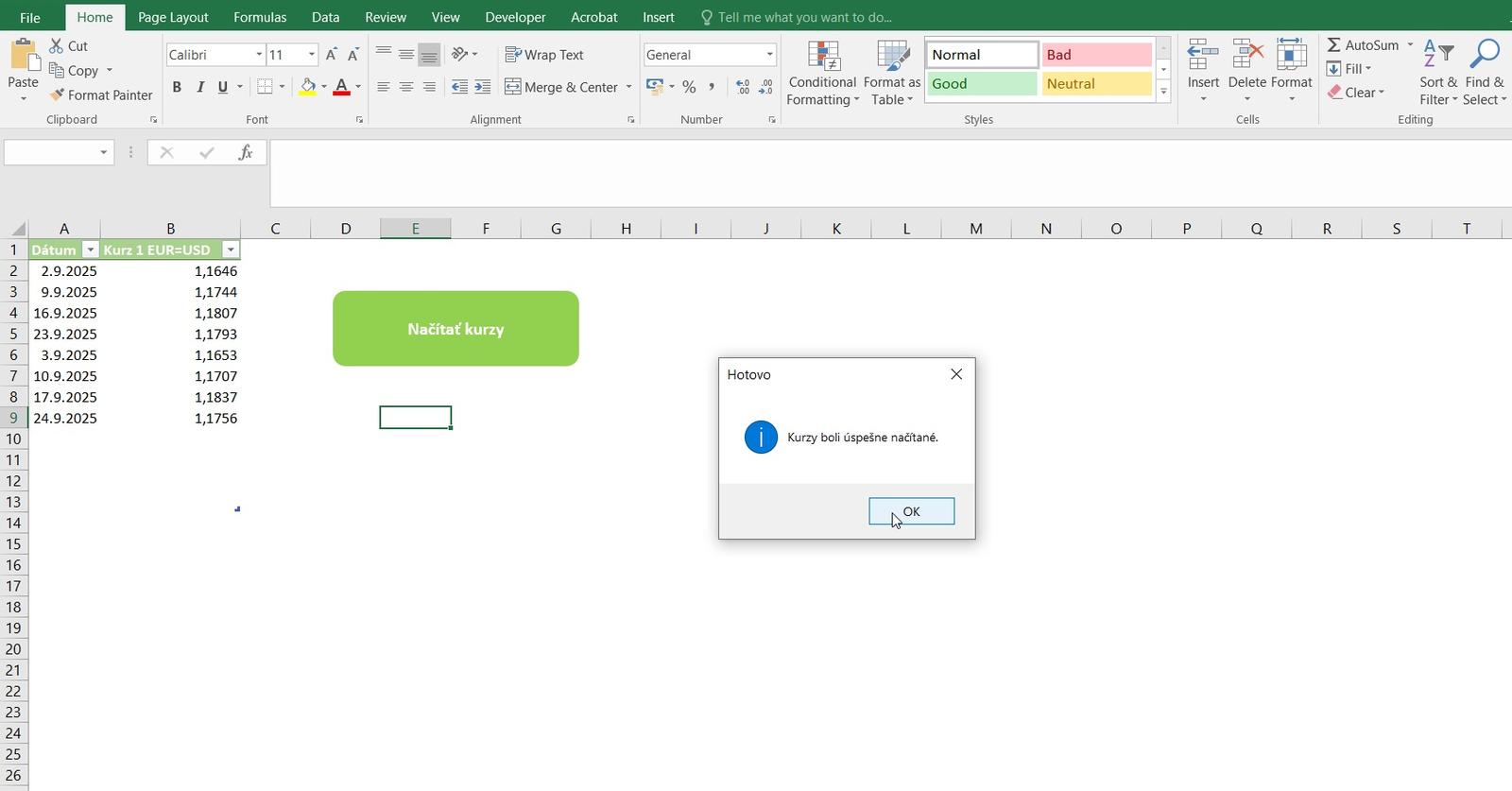Image resolution: width=1512 pixels, height=791 pixels.
Task: Click the AutoSum icon
Action: [1333, 45]
